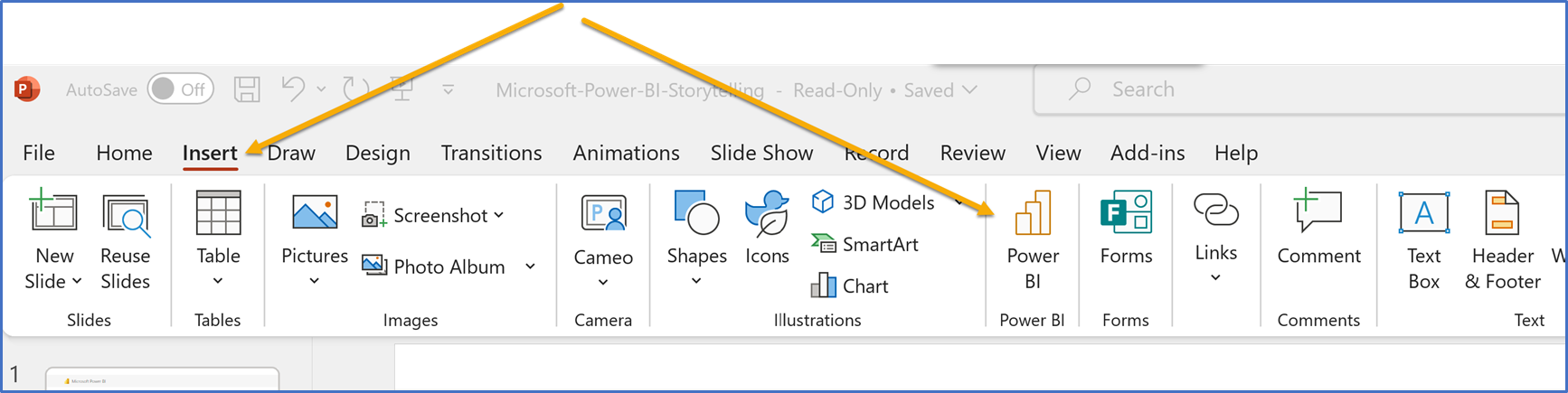
Task: Click the Power BI button
Action: [x=1033, y=240]
